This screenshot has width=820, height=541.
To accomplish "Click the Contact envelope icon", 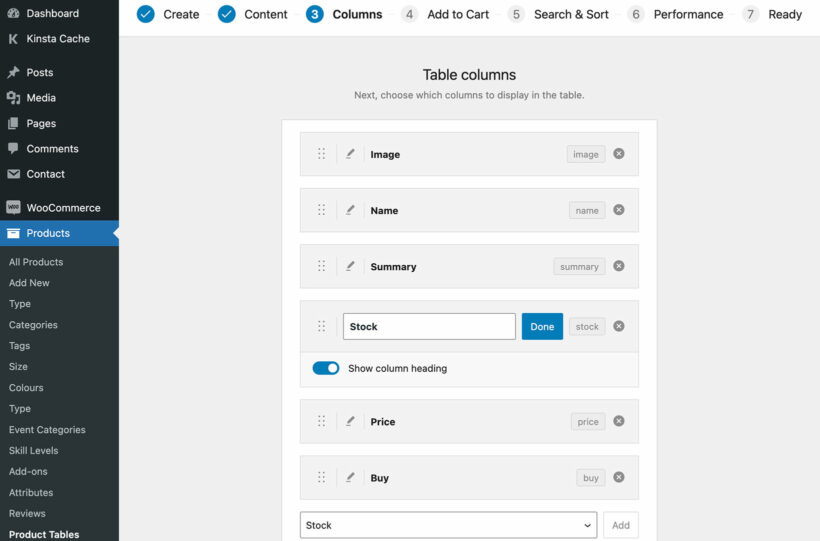I will (x=13, y=174).
